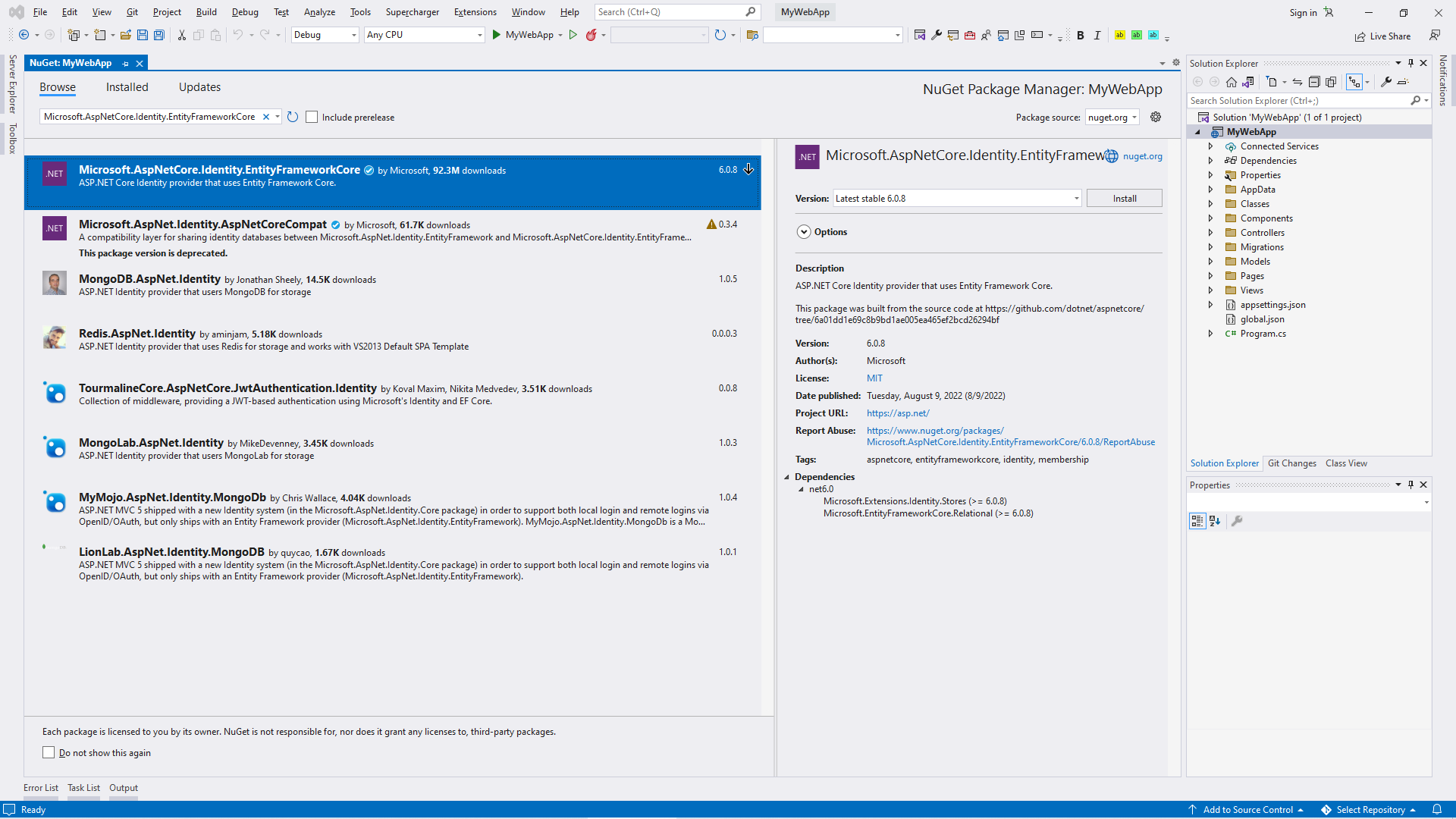Click the Hot Reload flame icon

(x=591, y=35)
